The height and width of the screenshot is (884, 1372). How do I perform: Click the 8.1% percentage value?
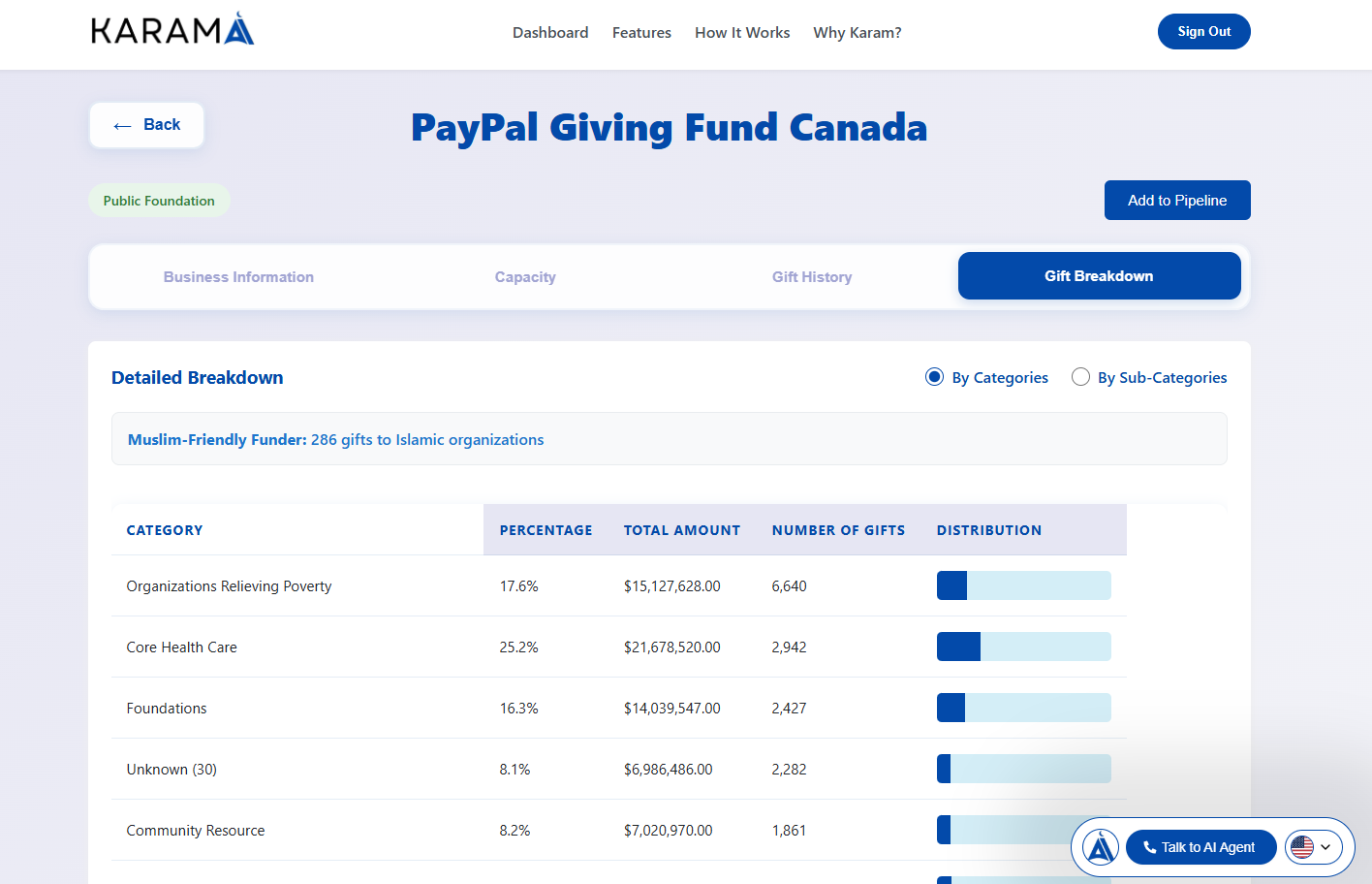pos(515,770)
